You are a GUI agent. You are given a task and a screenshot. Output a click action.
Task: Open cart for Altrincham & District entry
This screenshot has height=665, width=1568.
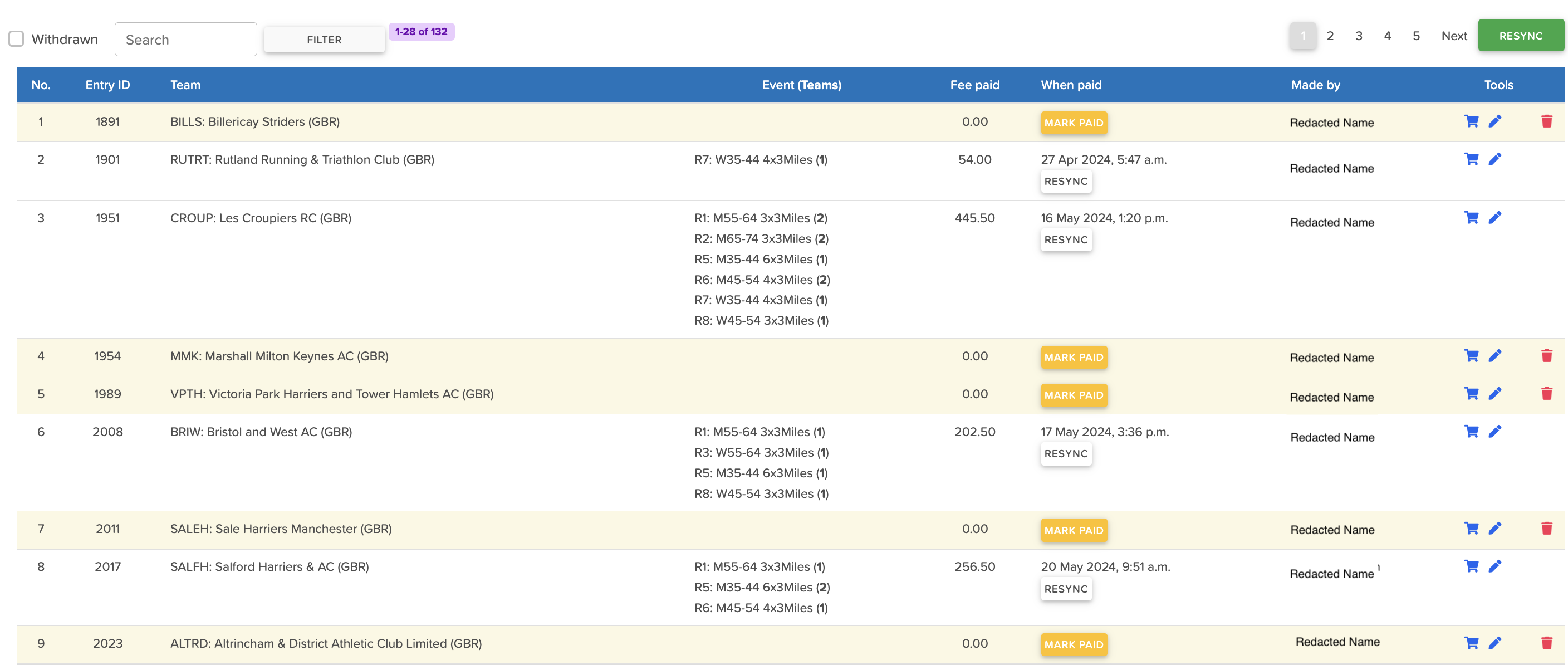pyautogui.click(x=1471, y=643)
